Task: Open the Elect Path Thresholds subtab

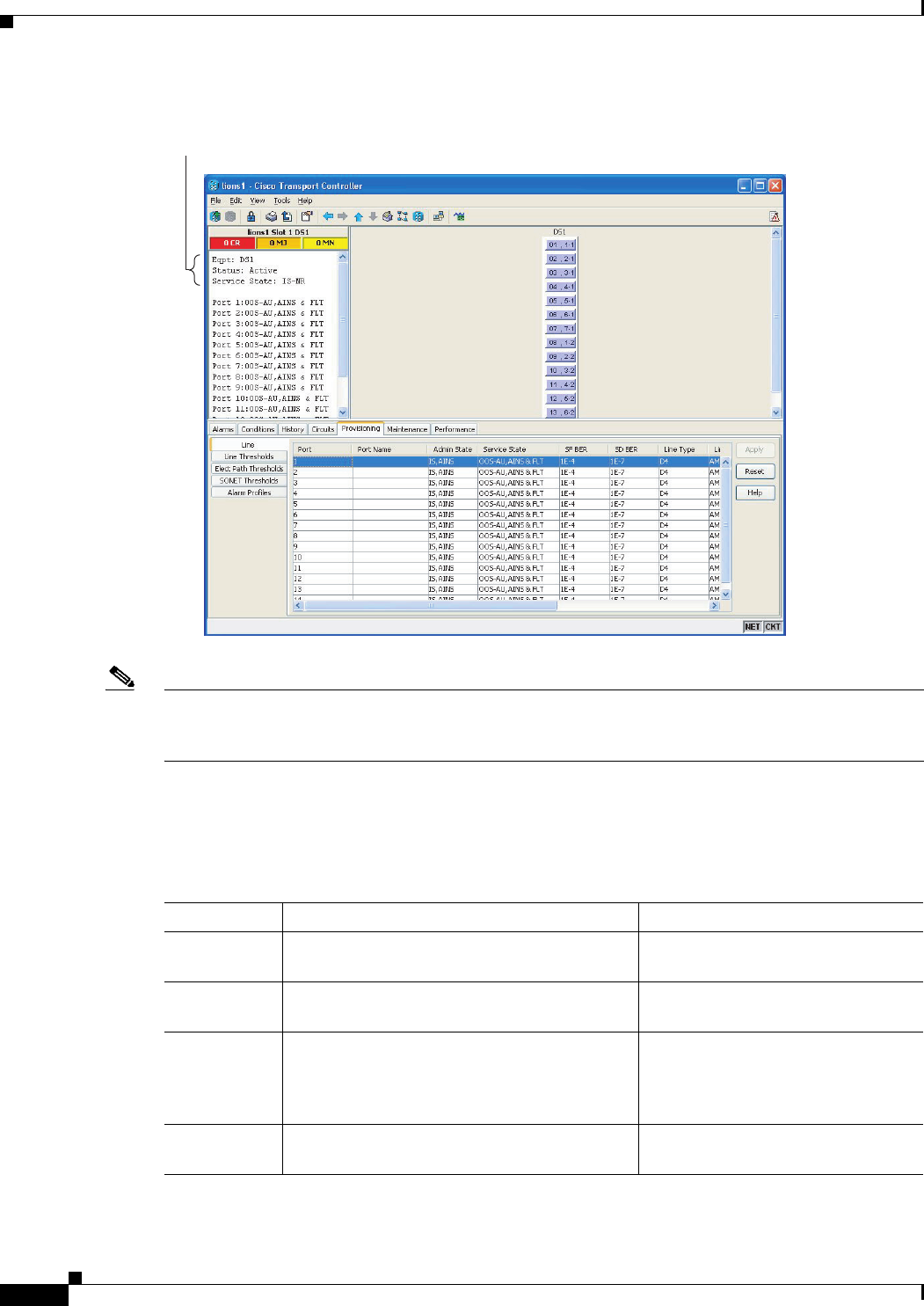Action: coord(249,469)
